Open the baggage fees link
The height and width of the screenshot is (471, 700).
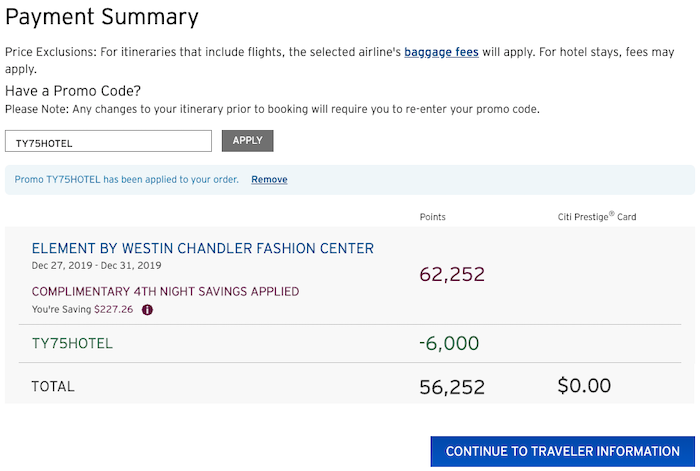pos(441,52)
